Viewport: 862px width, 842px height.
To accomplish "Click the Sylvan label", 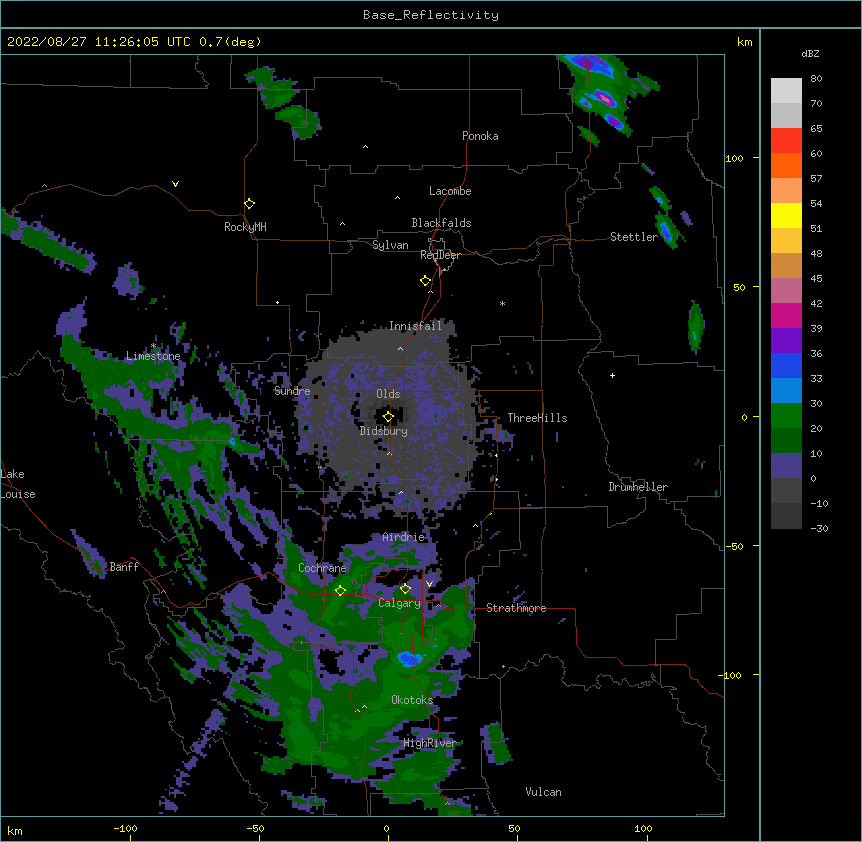I will pyautogui.click(x=390, y=245).
